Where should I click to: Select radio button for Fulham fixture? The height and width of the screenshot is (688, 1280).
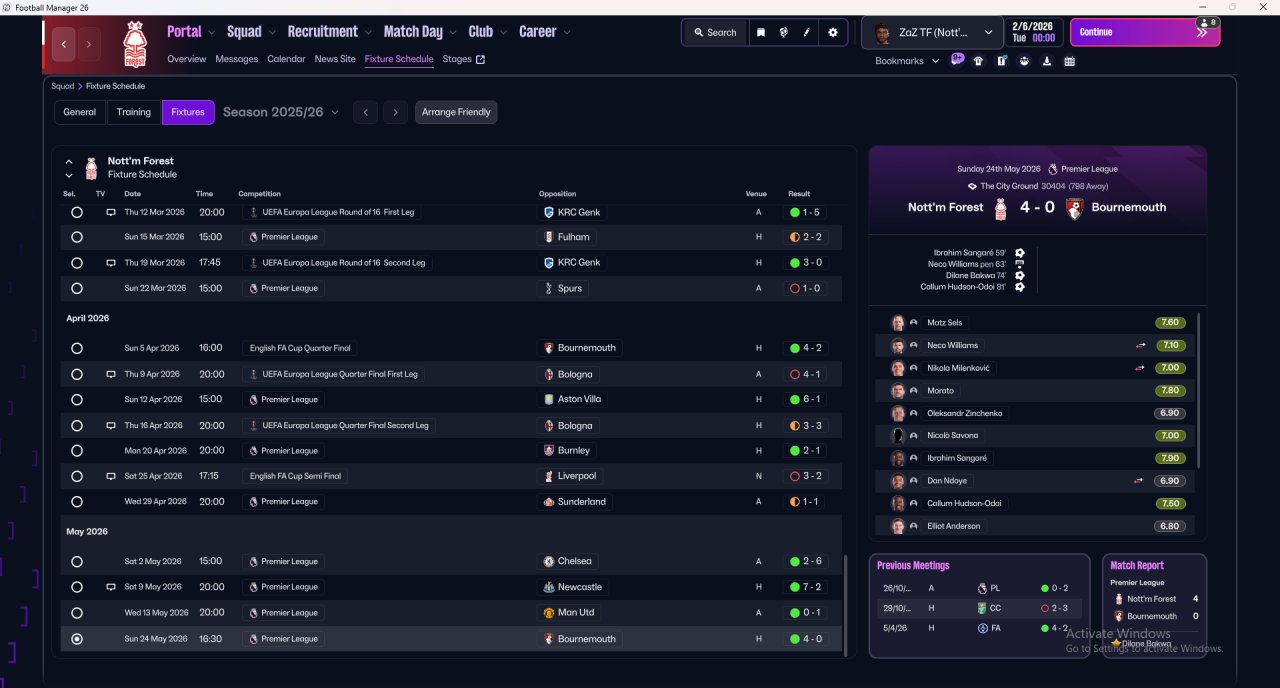tap(77, 237)
